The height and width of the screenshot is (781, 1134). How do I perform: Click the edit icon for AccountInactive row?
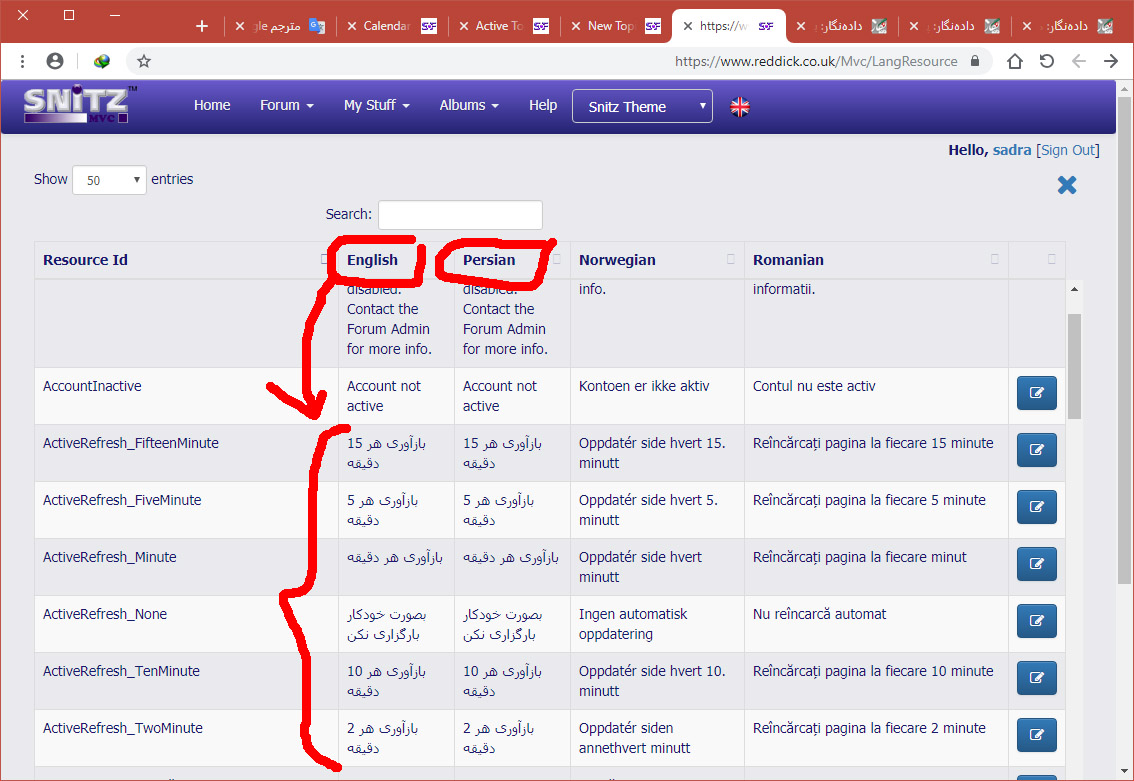[1036, 393]
